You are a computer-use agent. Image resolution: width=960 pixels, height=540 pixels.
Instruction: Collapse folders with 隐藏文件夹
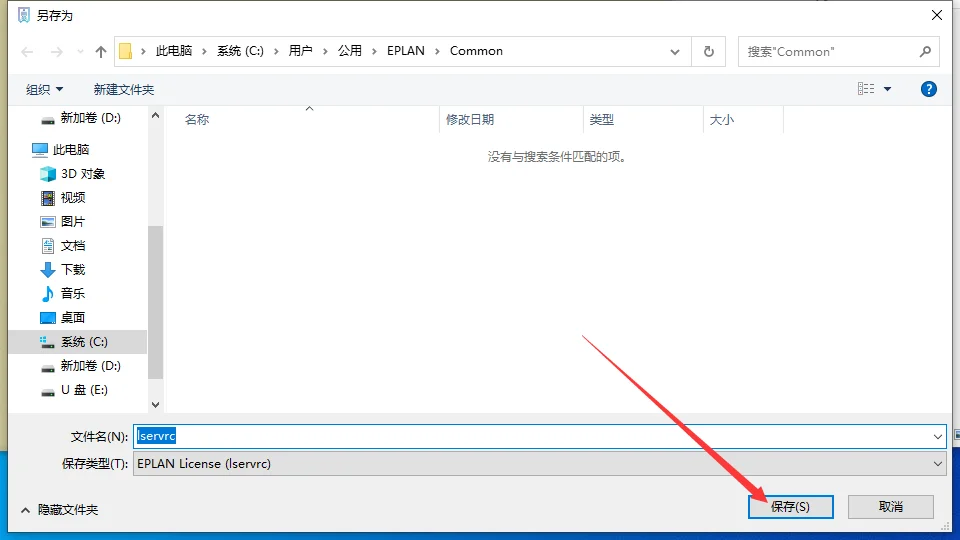click(59, 509)
